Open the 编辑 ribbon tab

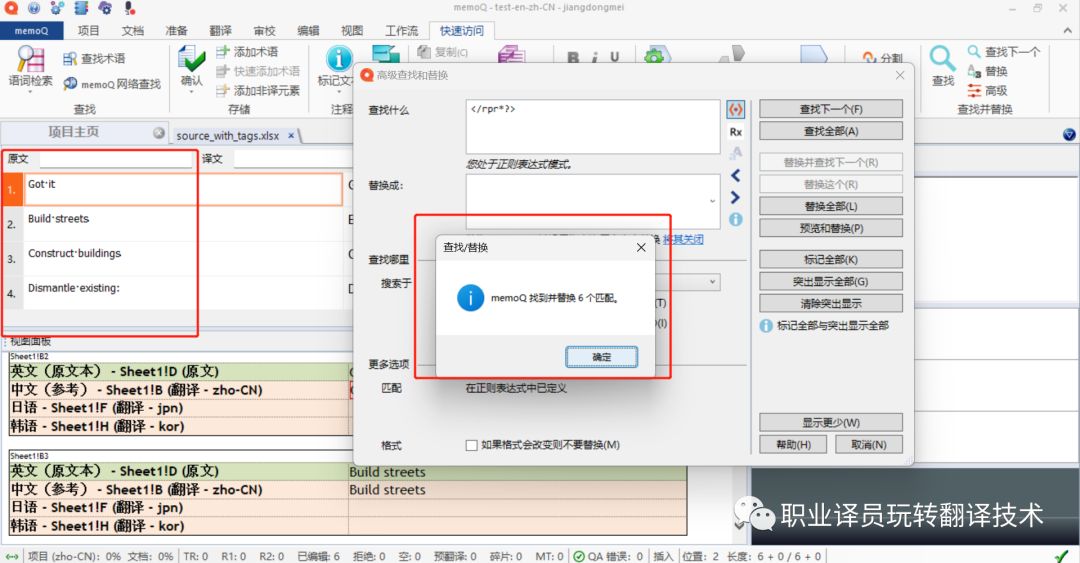click(308, 30)
